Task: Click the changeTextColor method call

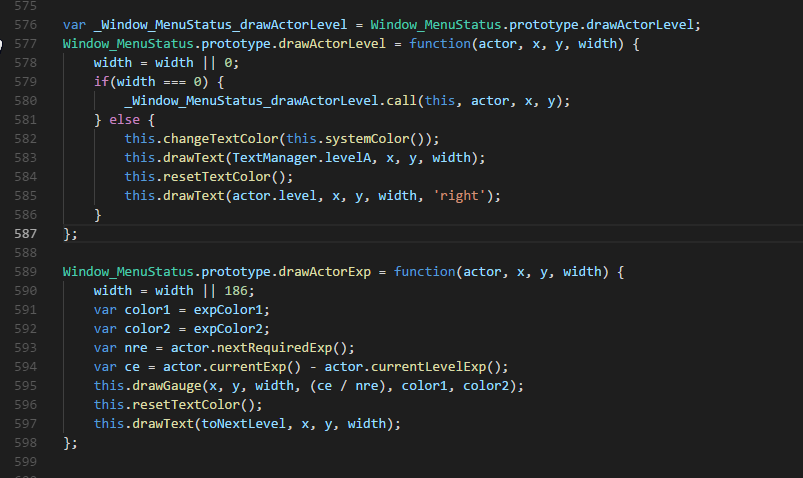Action: [221, 139]
